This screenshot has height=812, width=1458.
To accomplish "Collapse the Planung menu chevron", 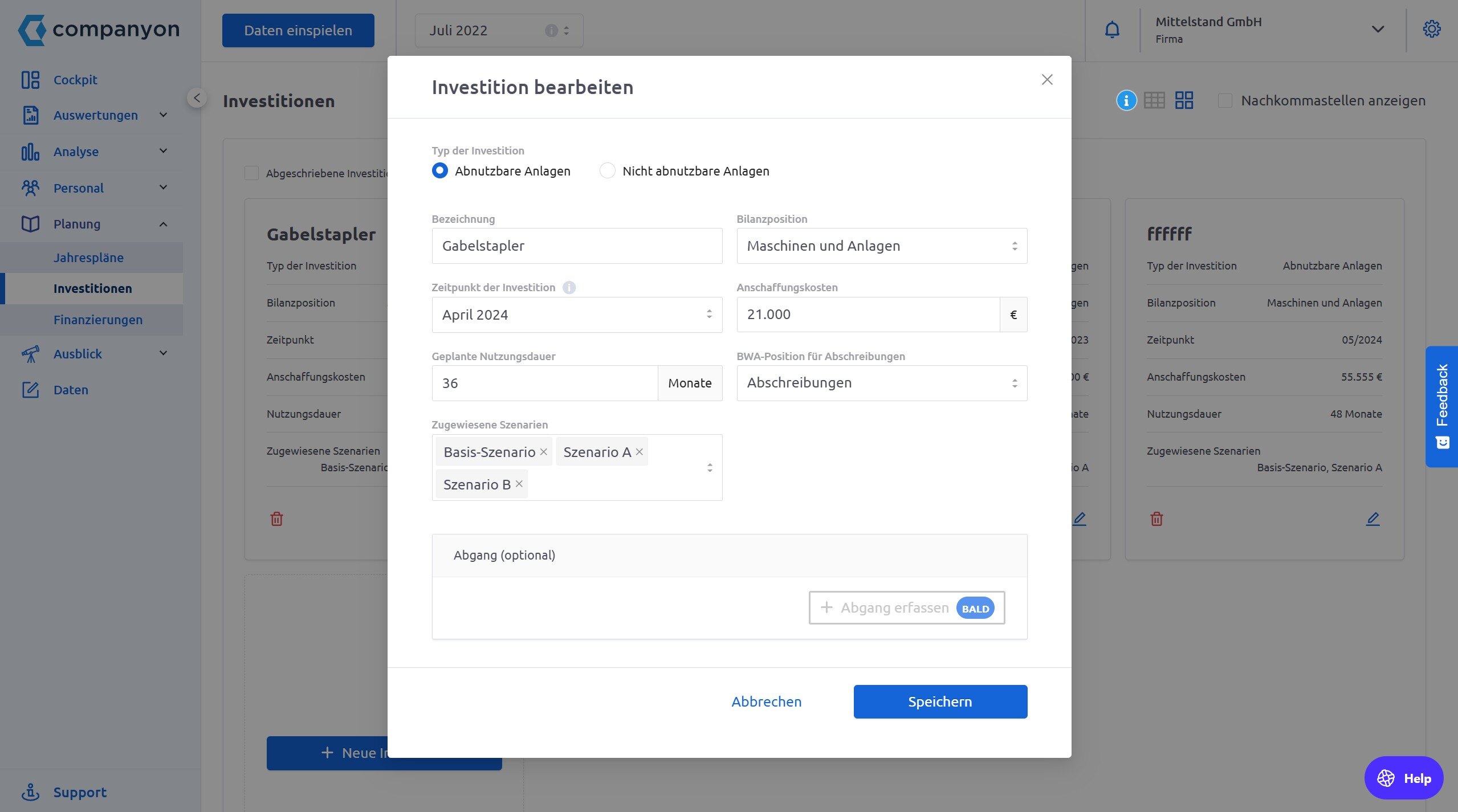I will point(163,224).
